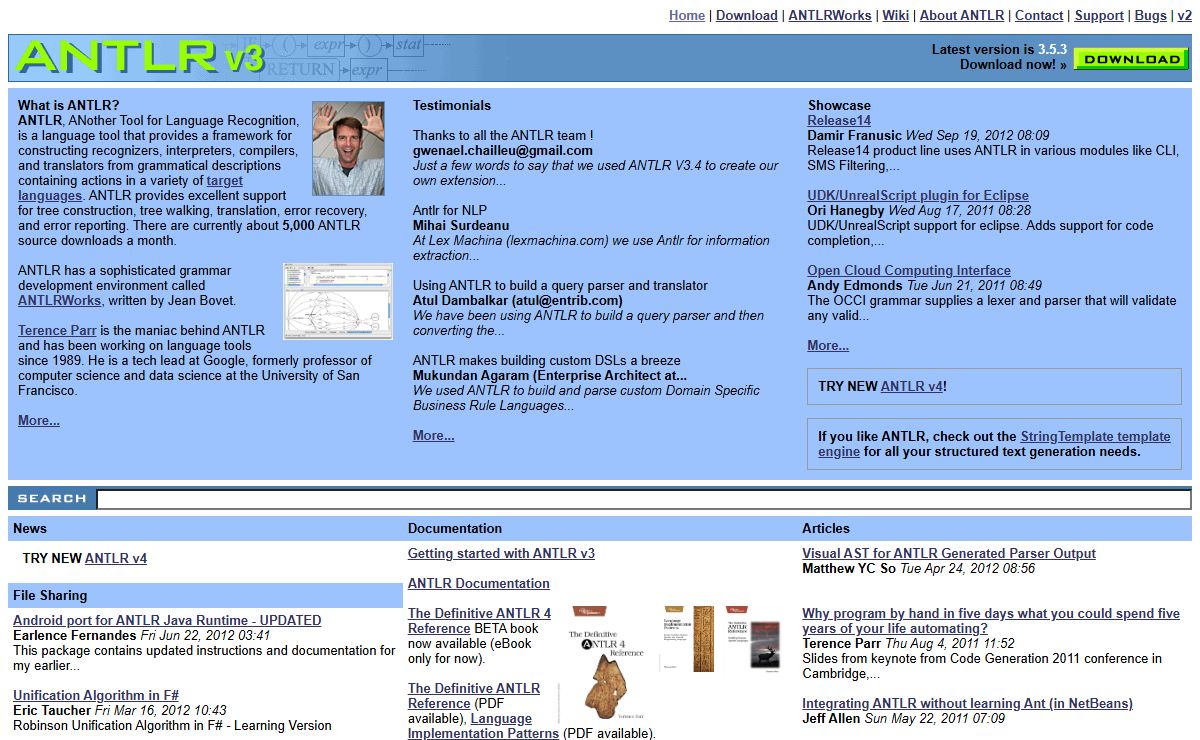Click the 'Articles' section heading
The height and width of the screenshot is (740, 1200).
826,528
